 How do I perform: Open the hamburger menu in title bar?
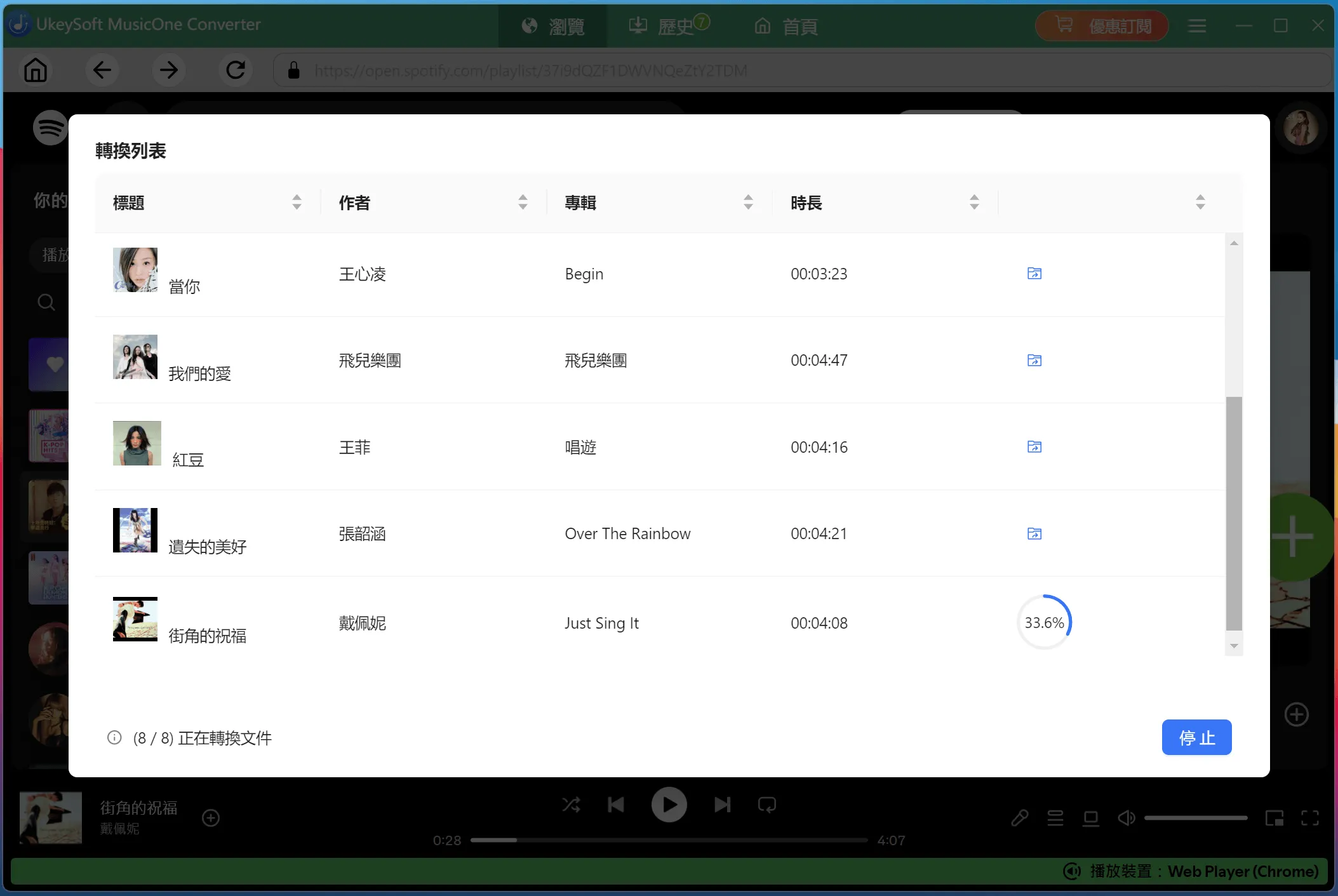(x=1197, y=26)
